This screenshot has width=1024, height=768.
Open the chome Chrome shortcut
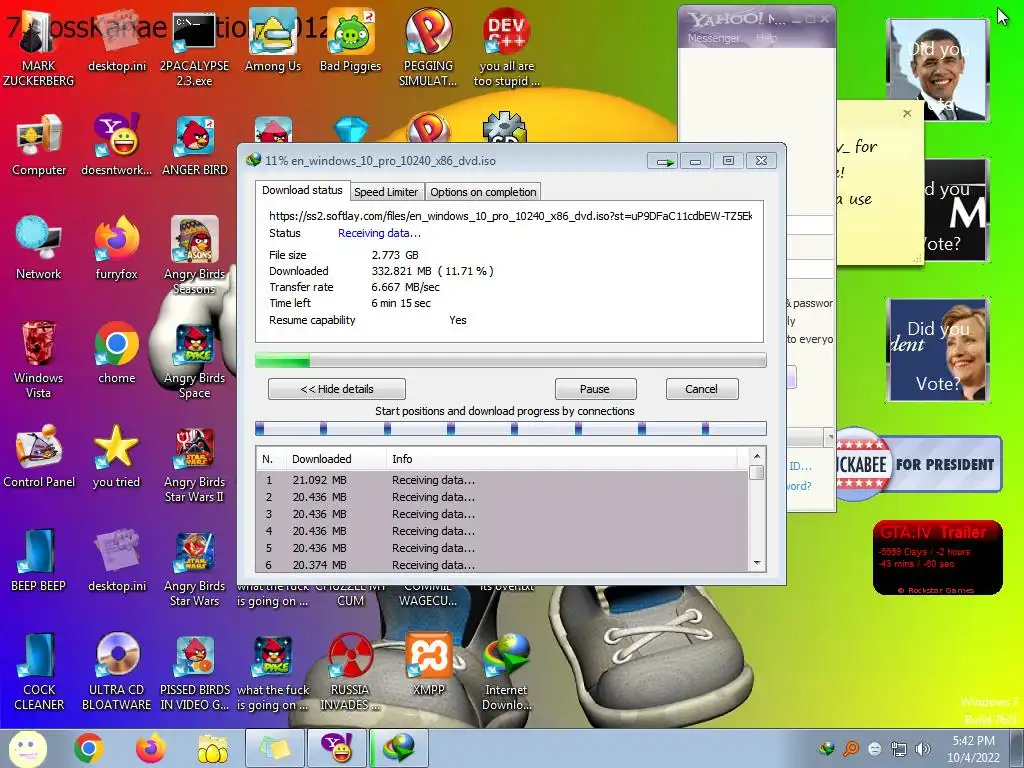116,353
